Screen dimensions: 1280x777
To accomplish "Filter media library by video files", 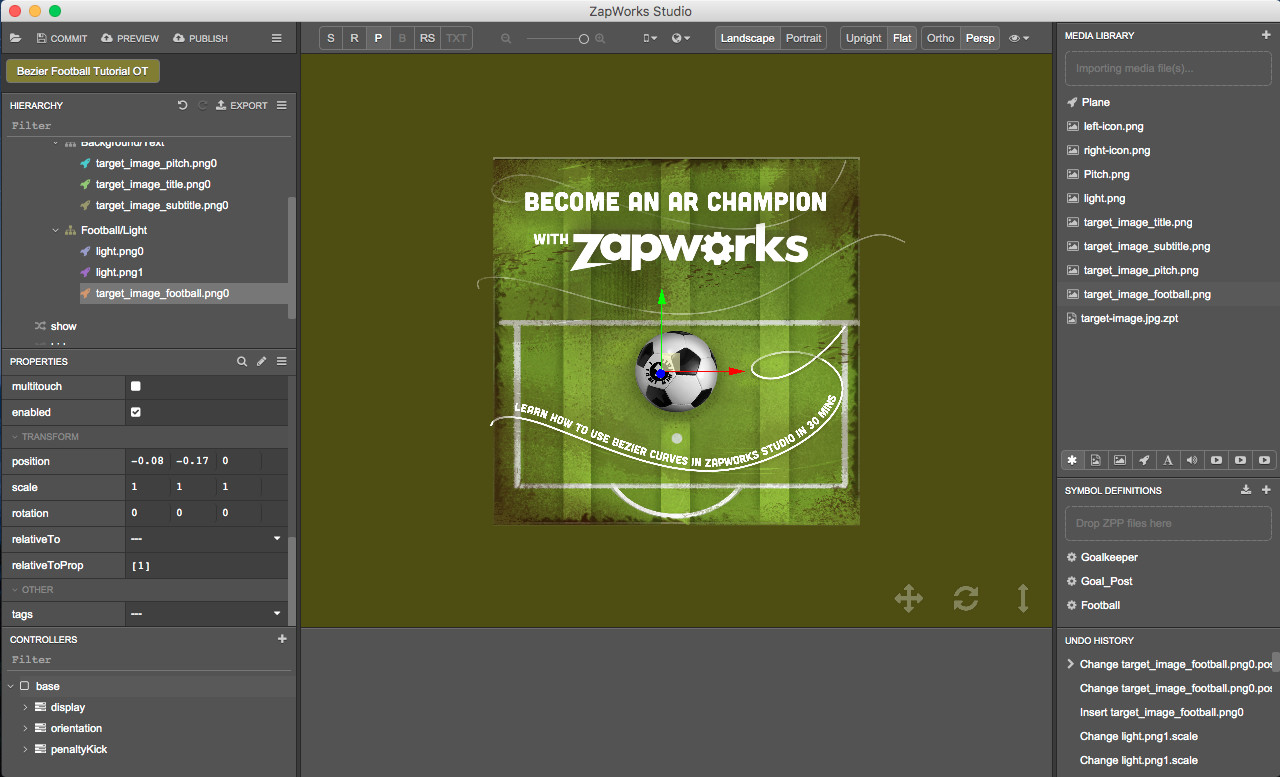I will click(x=1216, y=459).
